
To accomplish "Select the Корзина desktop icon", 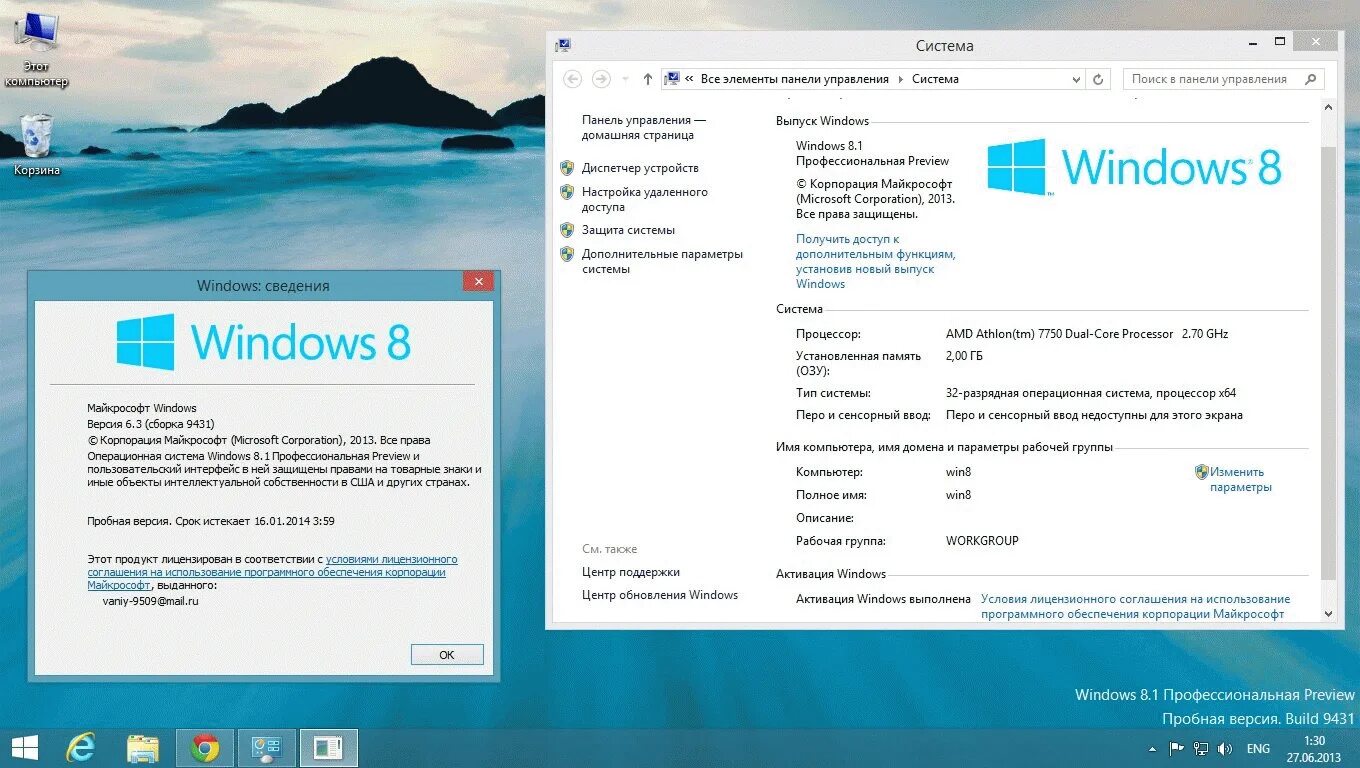I will [36, 145].
